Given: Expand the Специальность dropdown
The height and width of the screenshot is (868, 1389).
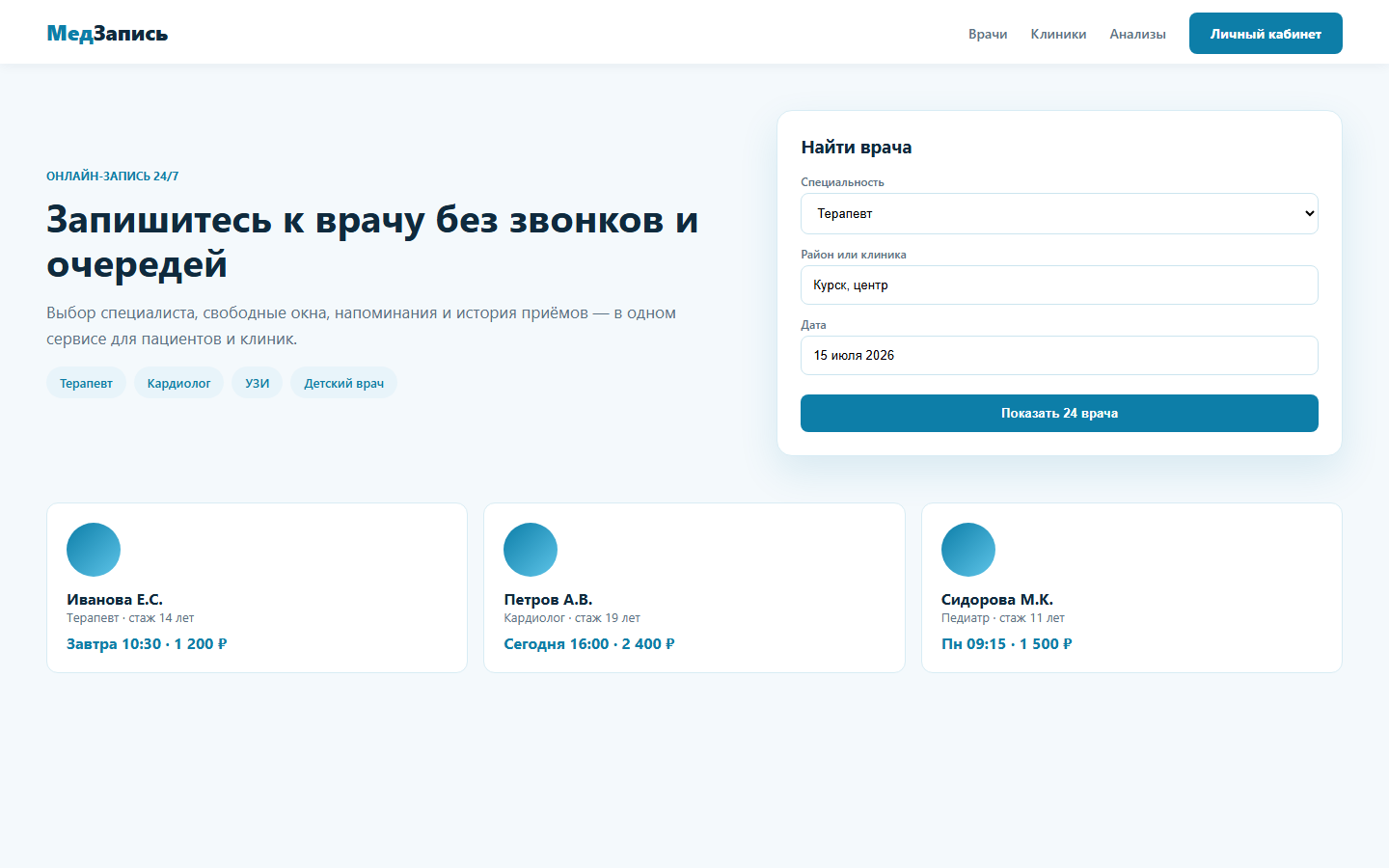Looking at the screenshot, I should point(1059,213).
